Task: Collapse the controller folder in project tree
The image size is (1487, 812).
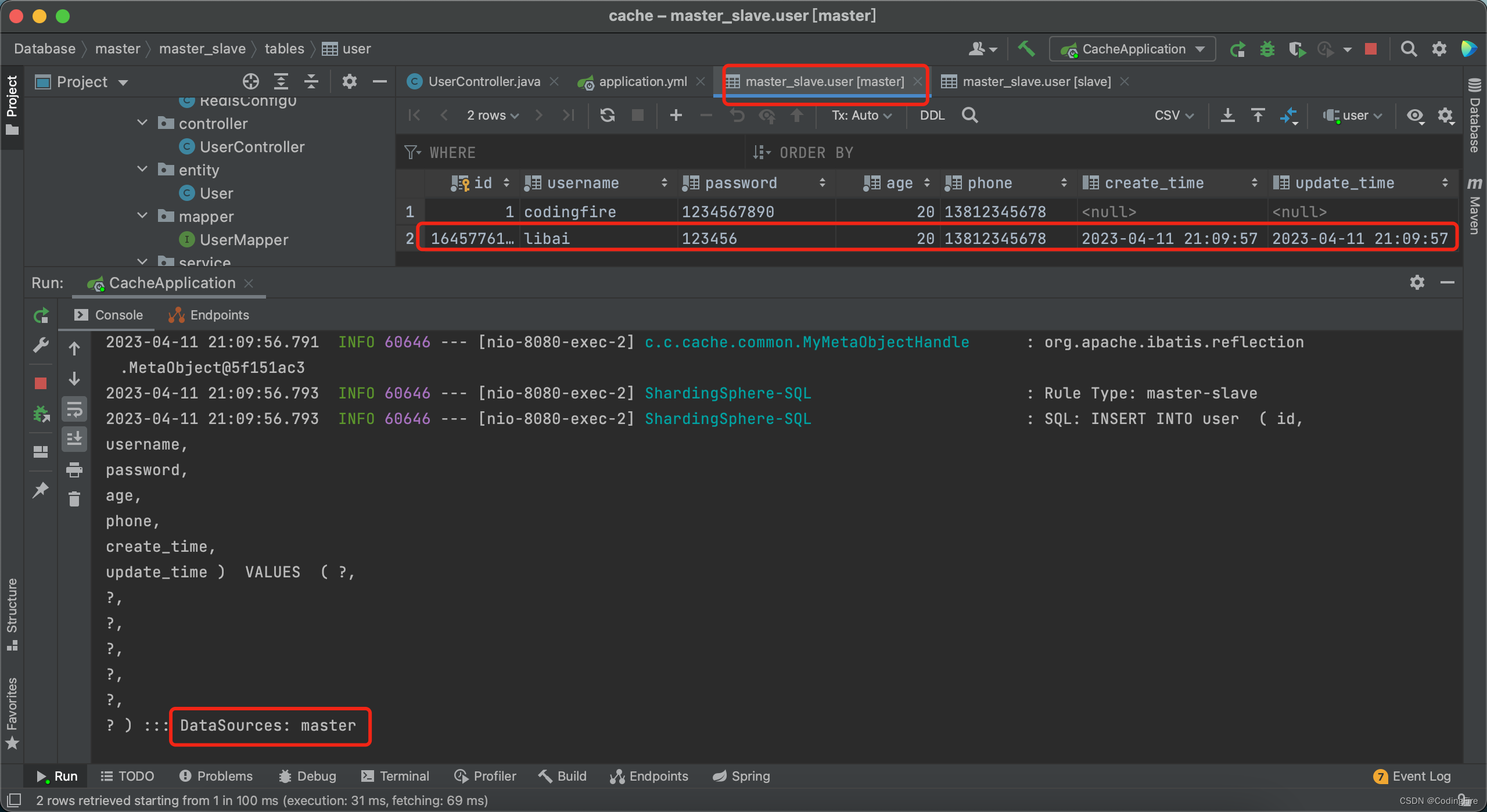Action: pos(142,123)
